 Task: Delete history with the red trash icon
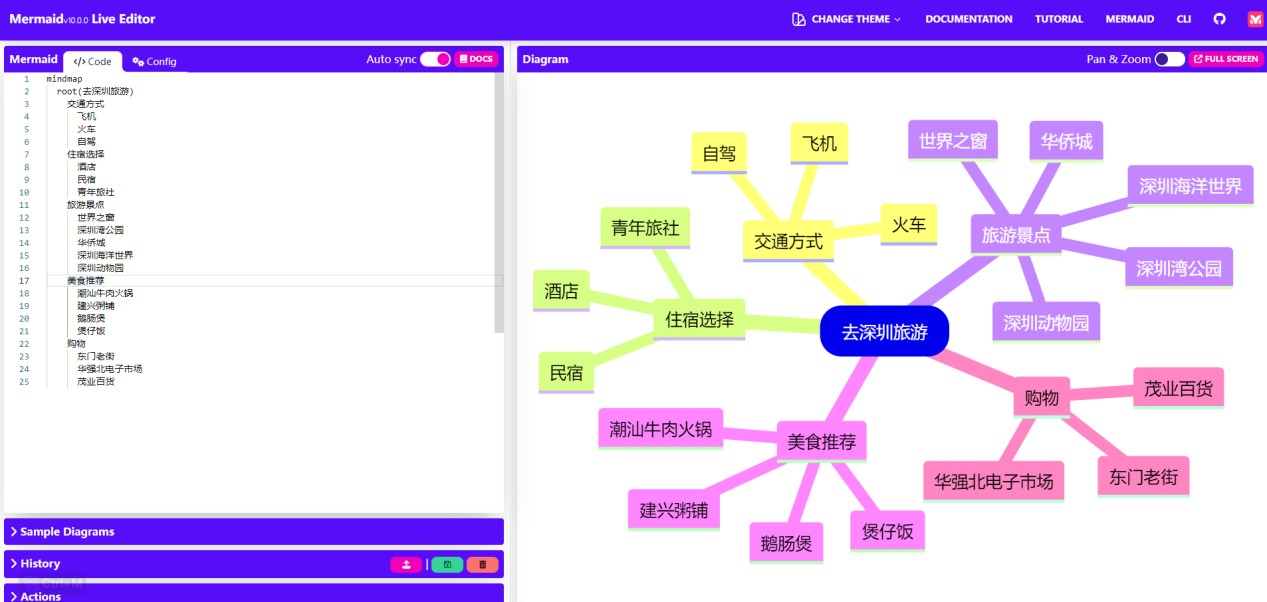click(483, 564)
